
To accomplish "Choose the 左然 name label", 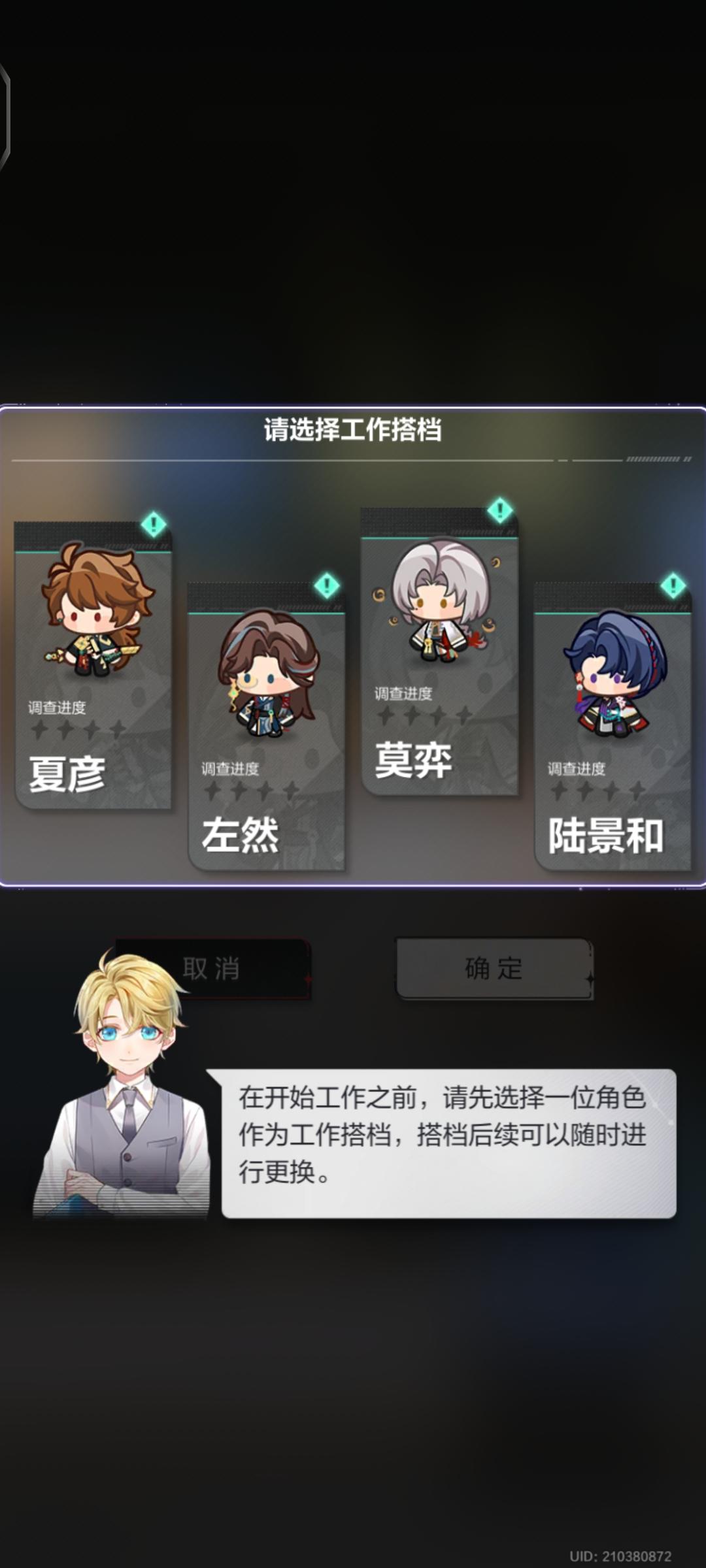I will coord(240,835).
